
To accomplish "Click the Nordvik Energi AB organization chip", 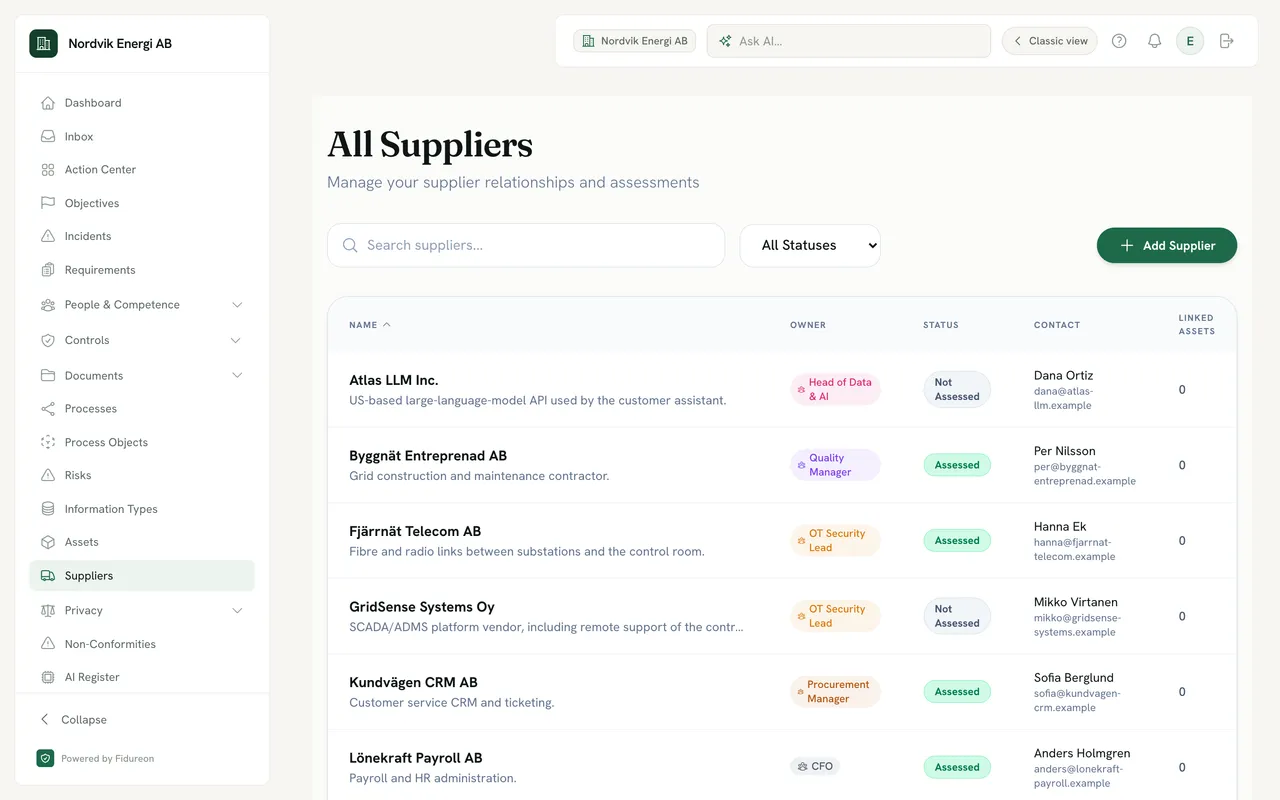I will (x=634, y=41).
